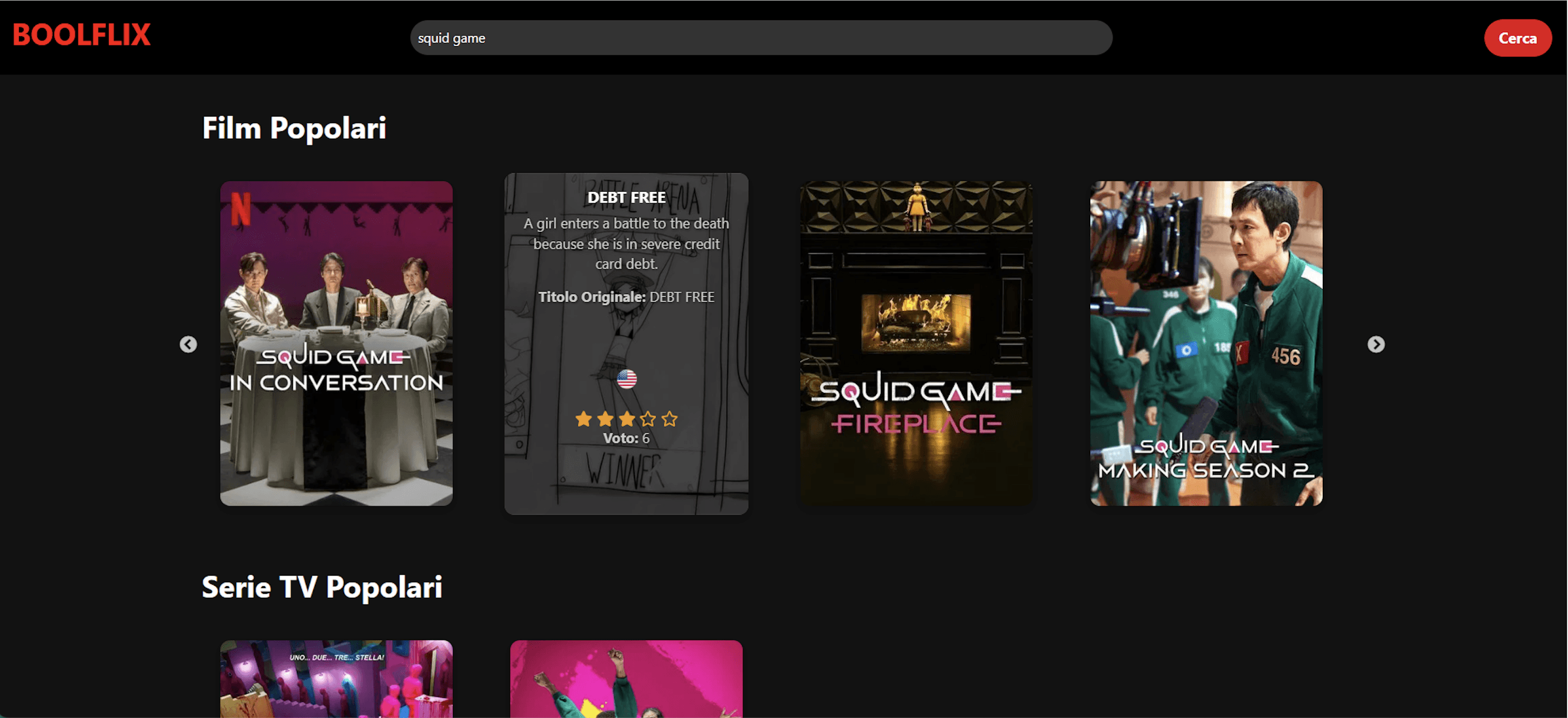This screenshot has height=718, width=1568.
Task: Click the first filled star in rating
Action: click(583, 419)
